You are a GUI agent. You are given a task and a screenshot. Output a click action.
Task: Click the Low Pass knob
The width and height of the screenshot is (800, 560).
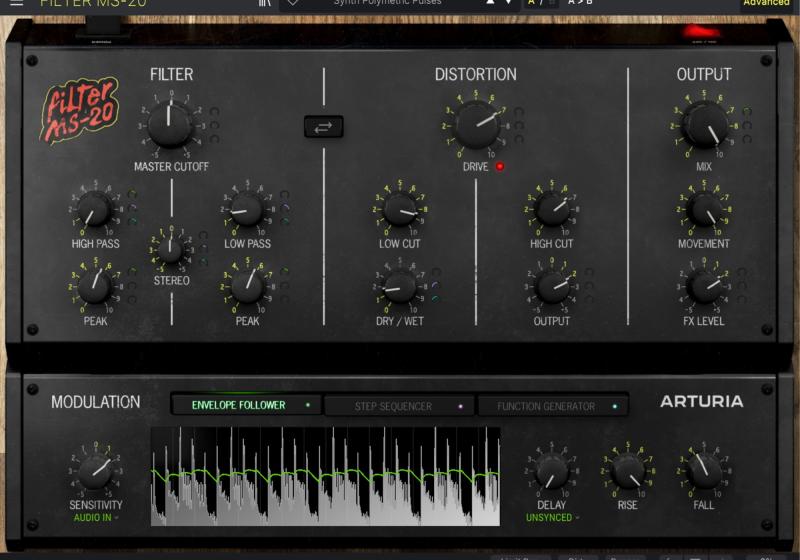click(247, 209)
